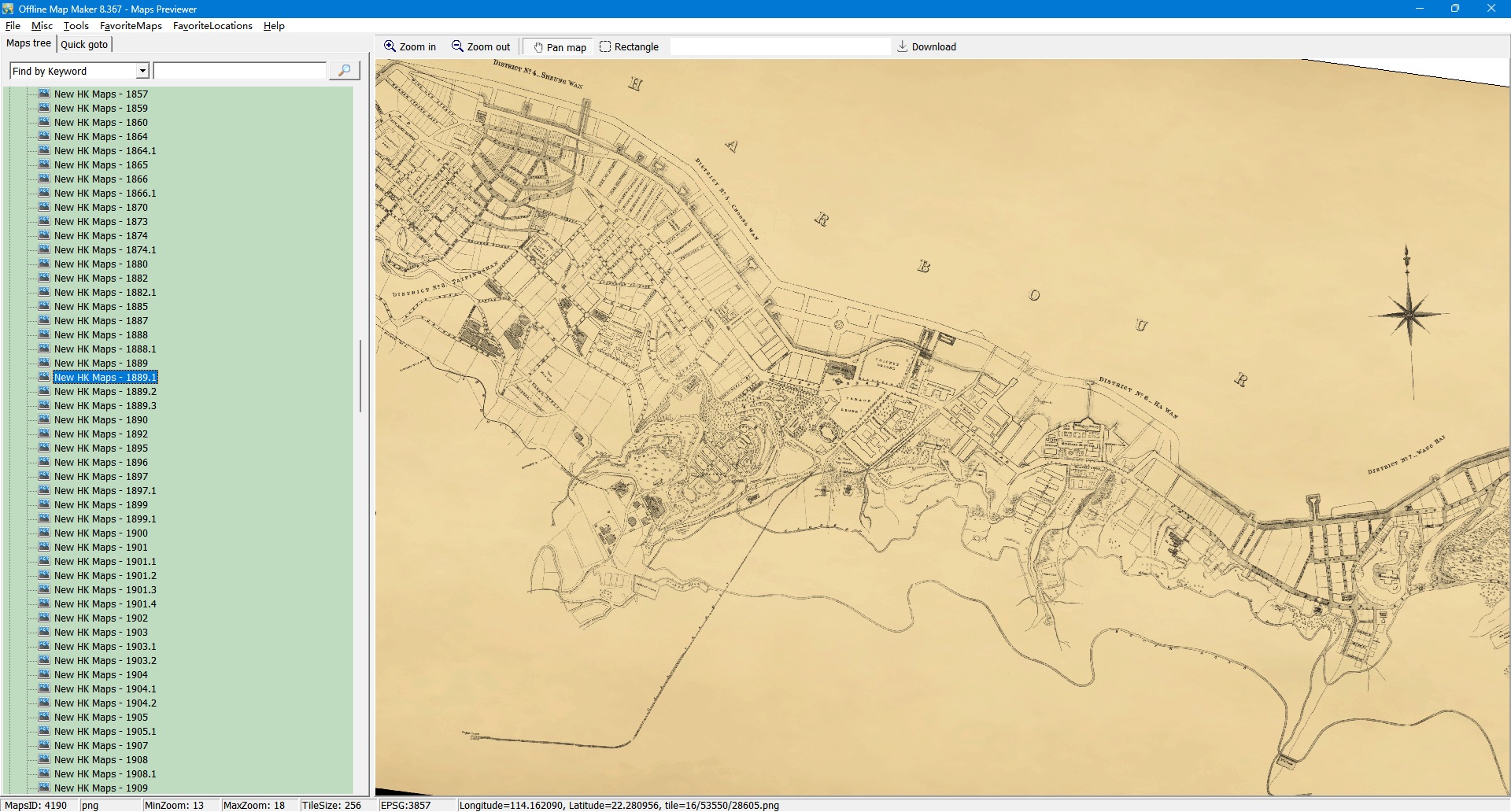This screenshot has height=812, width=1511.
Task: Click the Download arrow icon
Action: [x=902, y=46]
